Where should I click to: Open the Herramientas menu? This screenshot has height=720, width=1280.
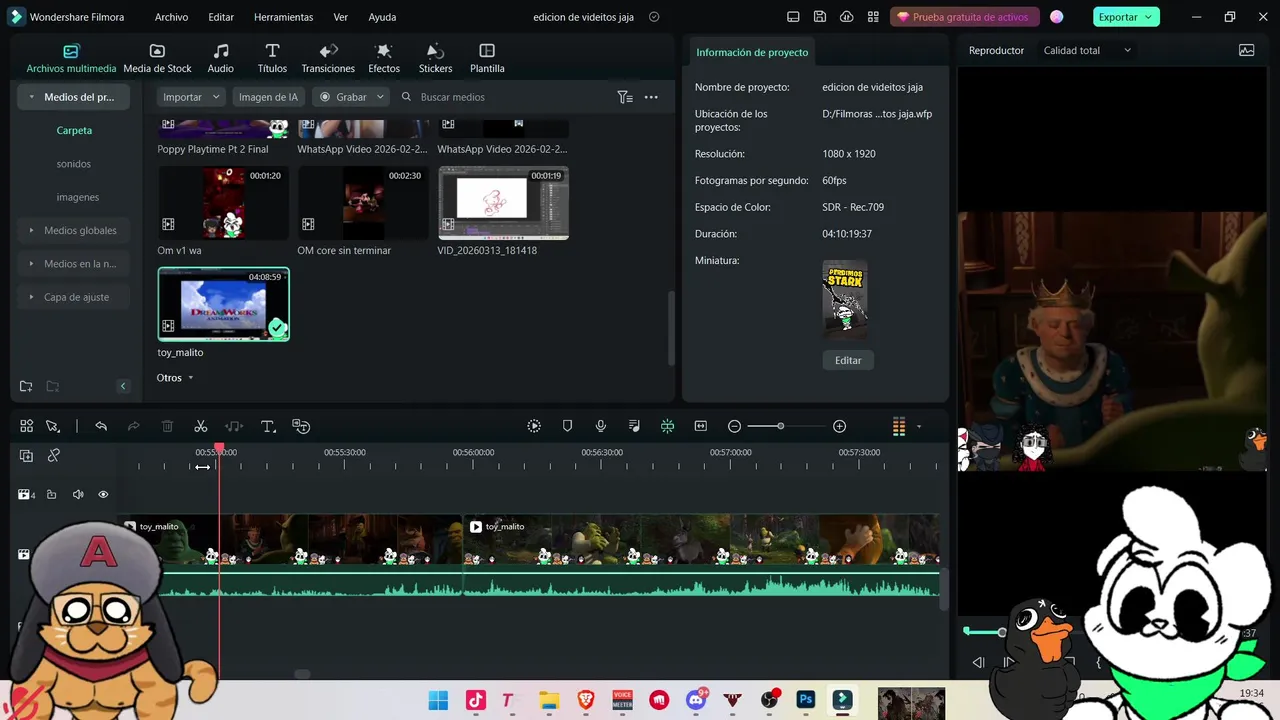[x=283, y=17]
